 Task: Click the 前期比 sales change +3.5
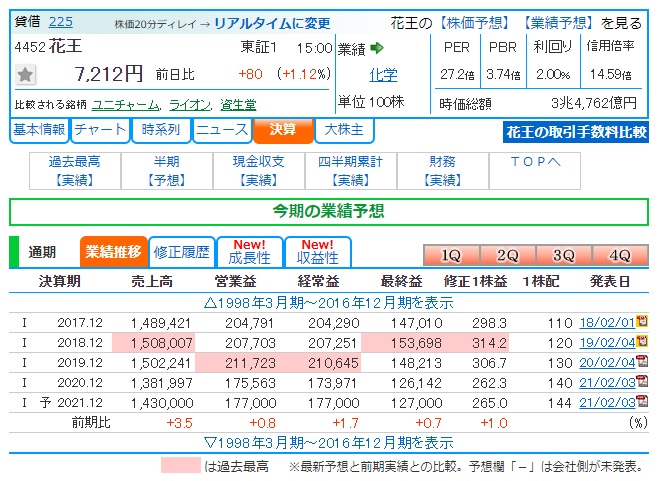[180, 423]
